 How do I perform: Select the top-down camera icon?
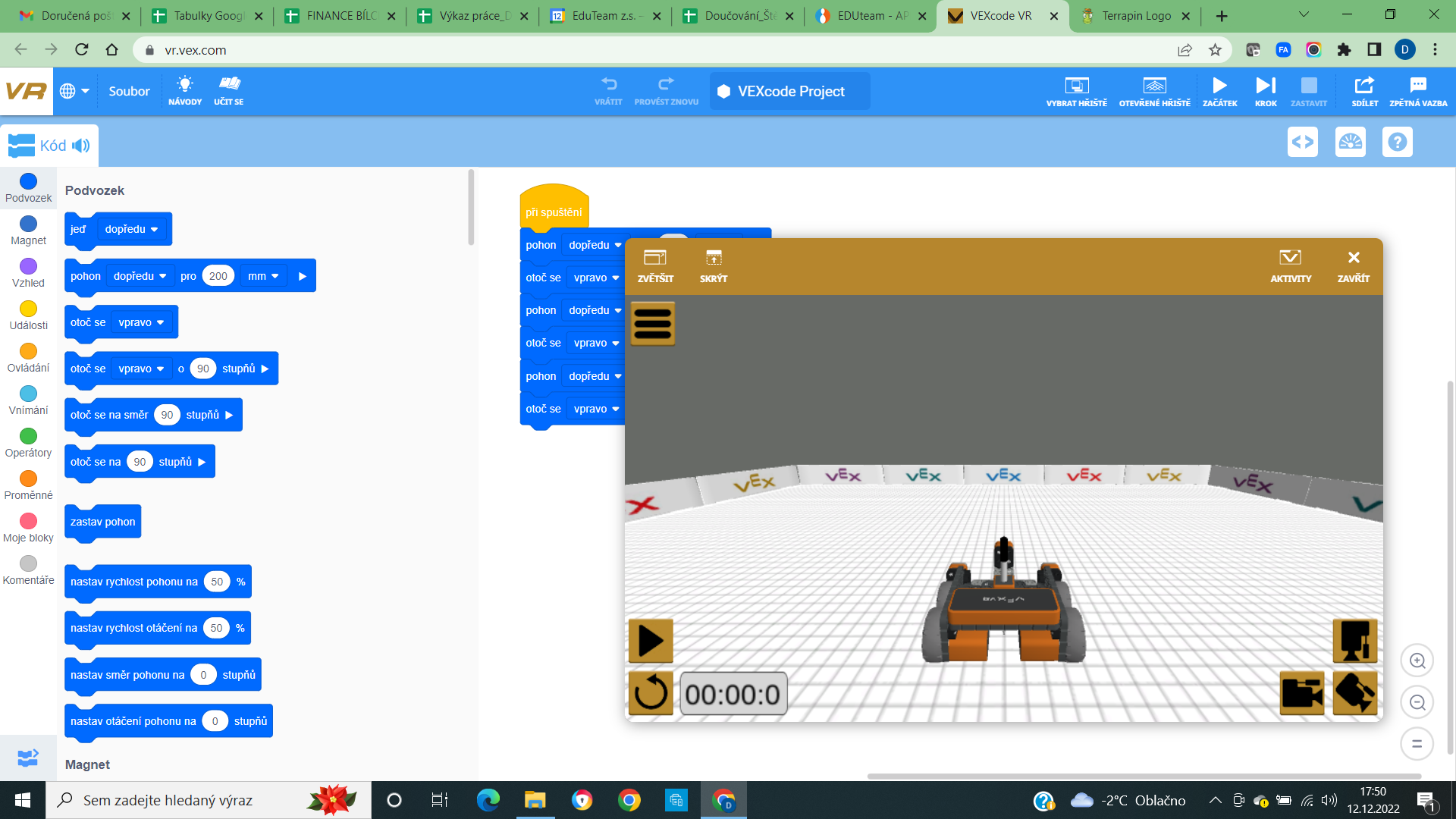[1354, 641]
